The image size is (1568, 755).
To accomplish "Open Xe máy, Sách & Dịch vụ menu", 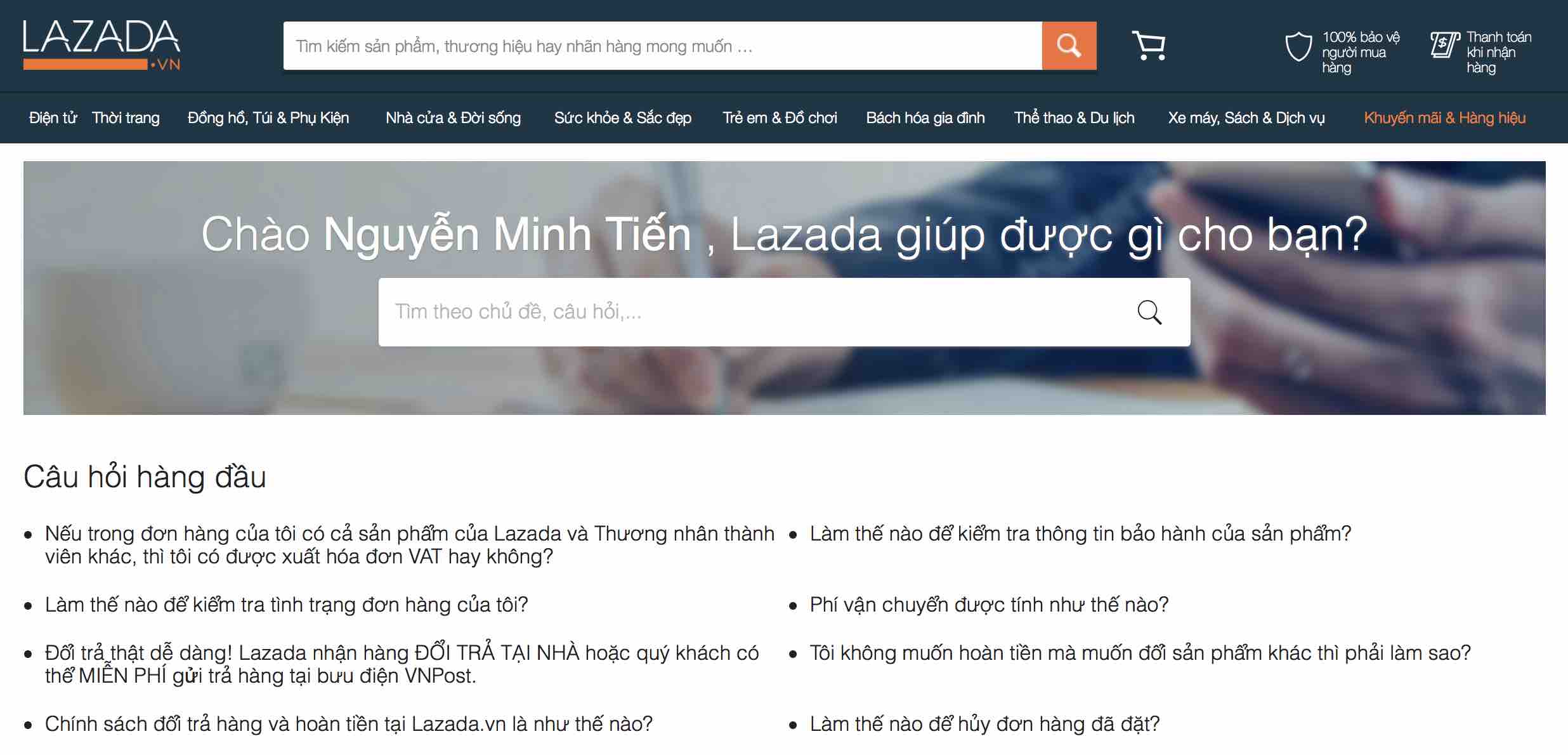I will [x=1246, y=118].
